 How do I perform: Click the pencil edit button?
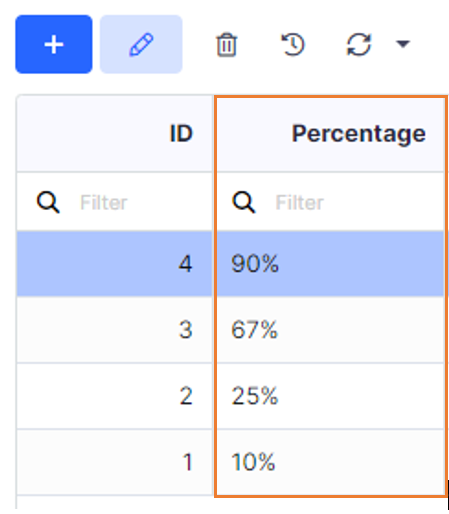(141, 44)
